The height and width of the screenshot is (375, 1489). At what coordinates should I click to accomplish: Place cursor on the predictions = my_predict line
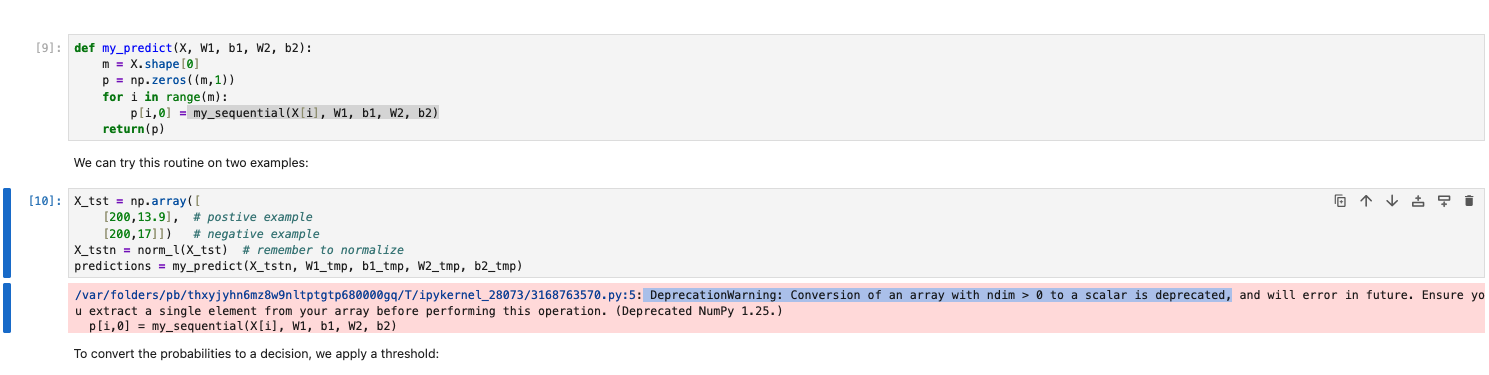point(298,265)
